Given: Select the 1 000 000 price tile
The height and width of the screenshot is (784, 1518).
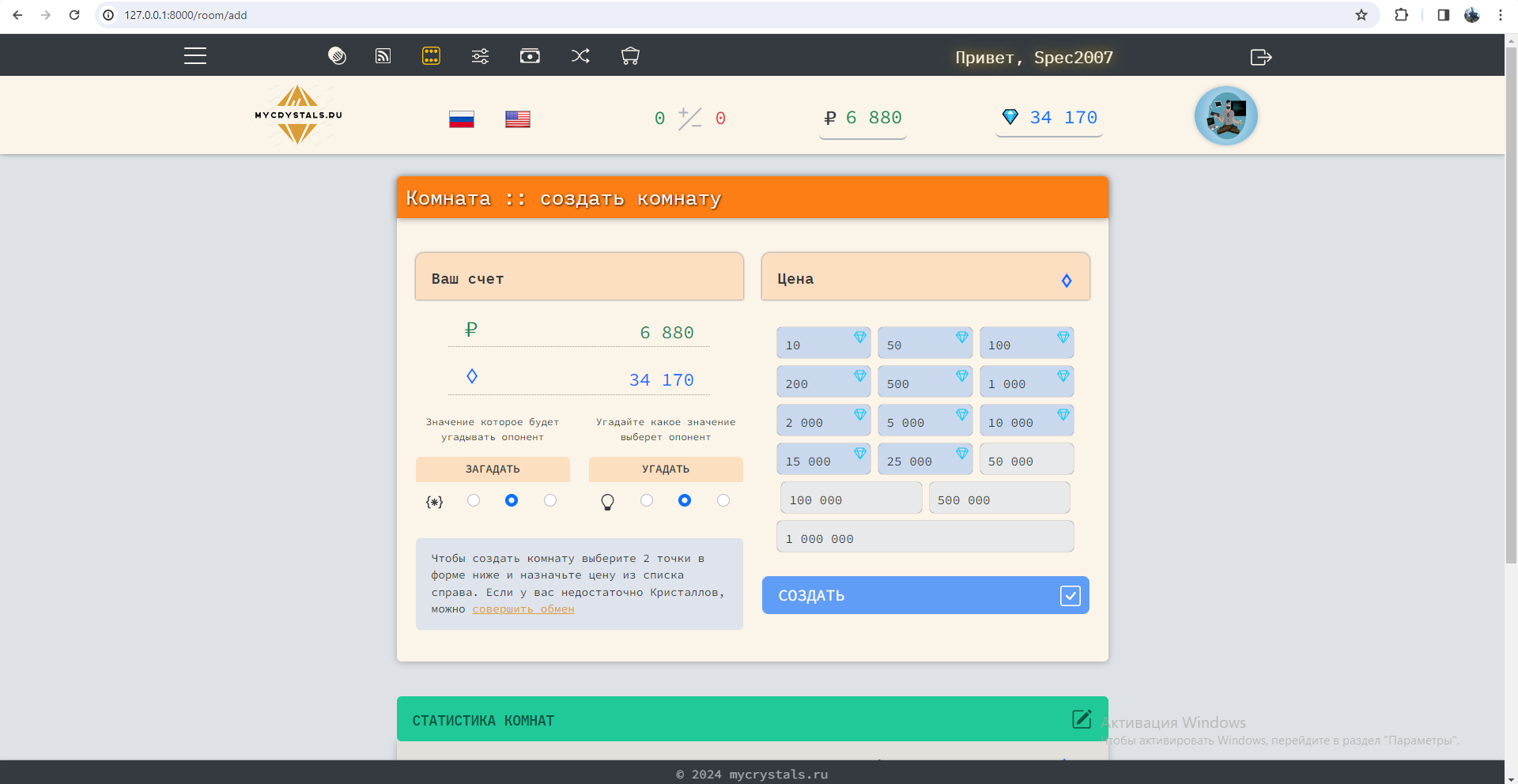Looking at the screenshot, I should pyautogui.click(x=925, y=537).
